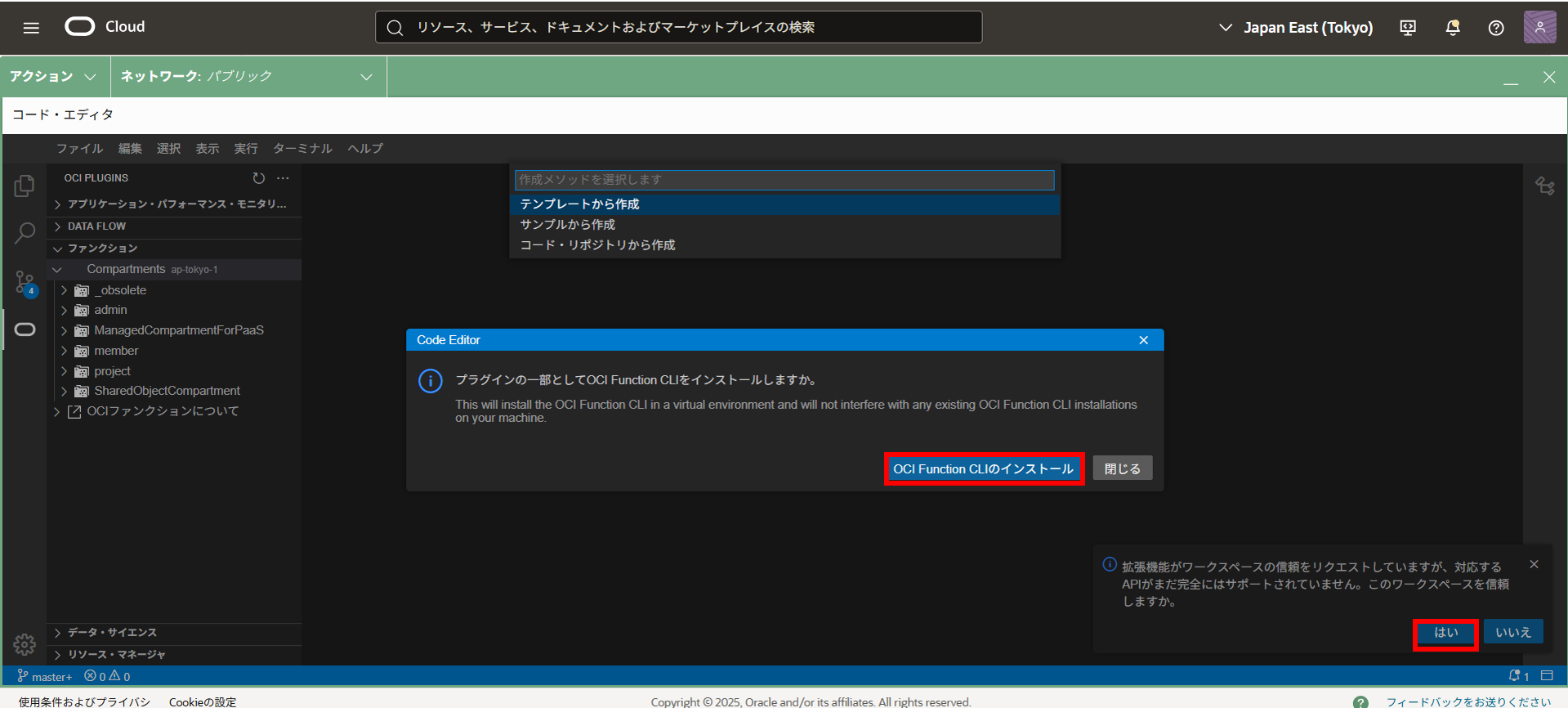Open the user profile avatar

pos(1540,27)
